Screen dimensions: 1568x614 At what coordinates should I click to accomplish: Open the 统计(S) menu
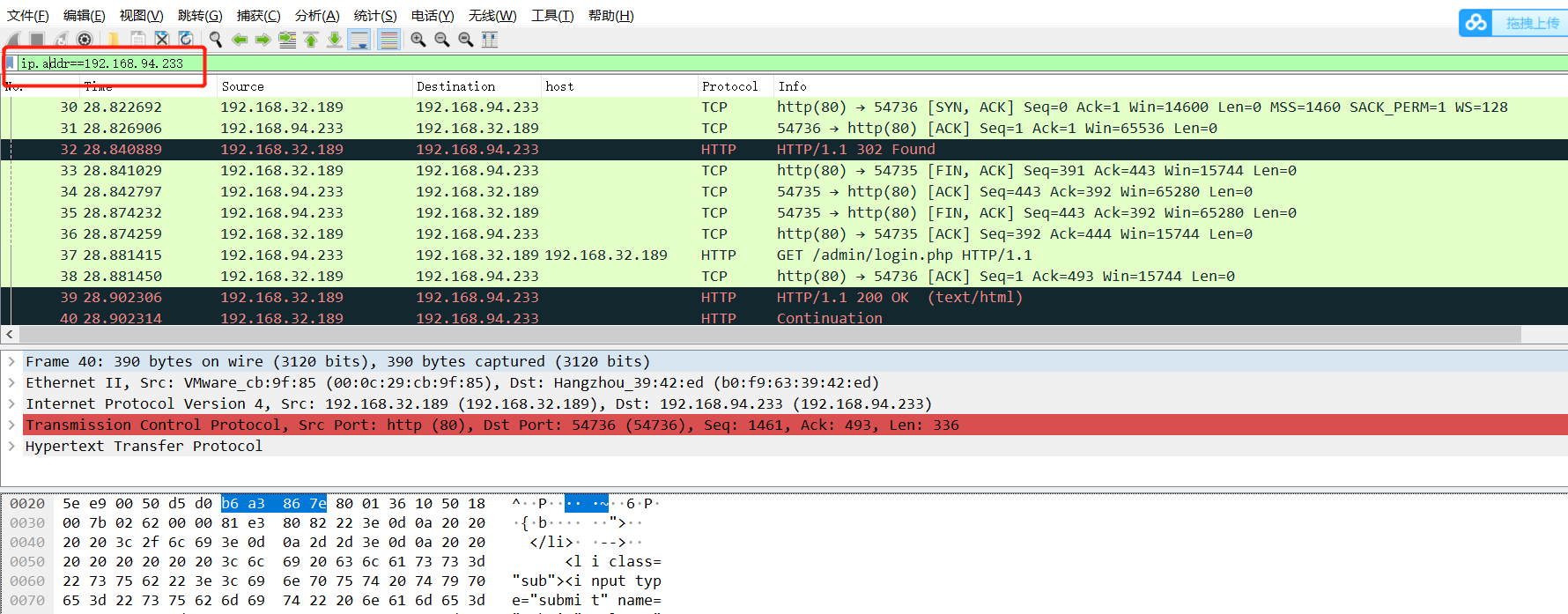375,16
